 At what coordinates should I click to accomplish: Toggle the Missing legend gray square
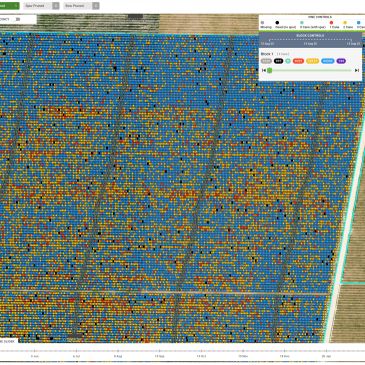pyautogui.click(x=262, y=23)
